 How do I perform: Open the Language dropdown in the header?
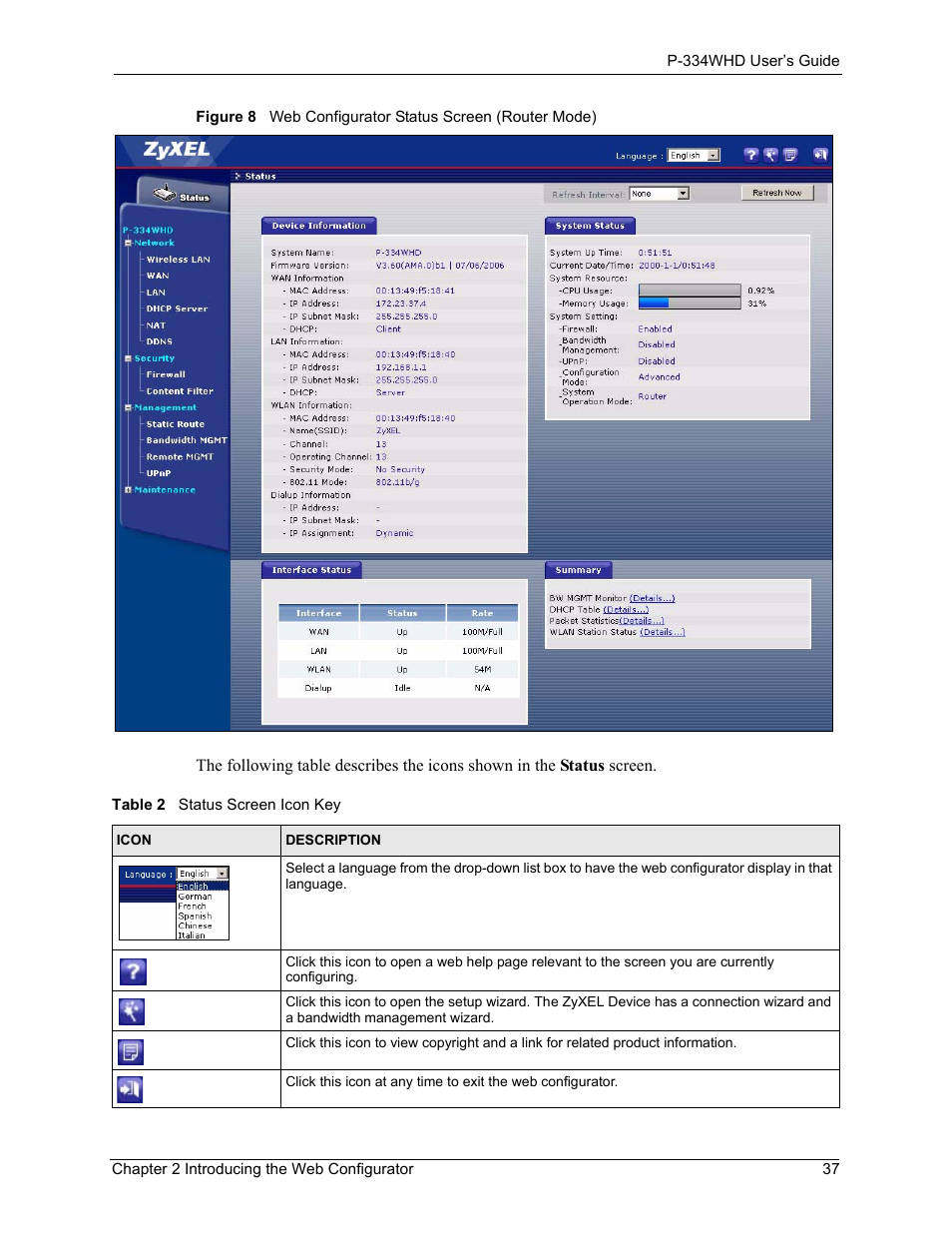(694, 156)
